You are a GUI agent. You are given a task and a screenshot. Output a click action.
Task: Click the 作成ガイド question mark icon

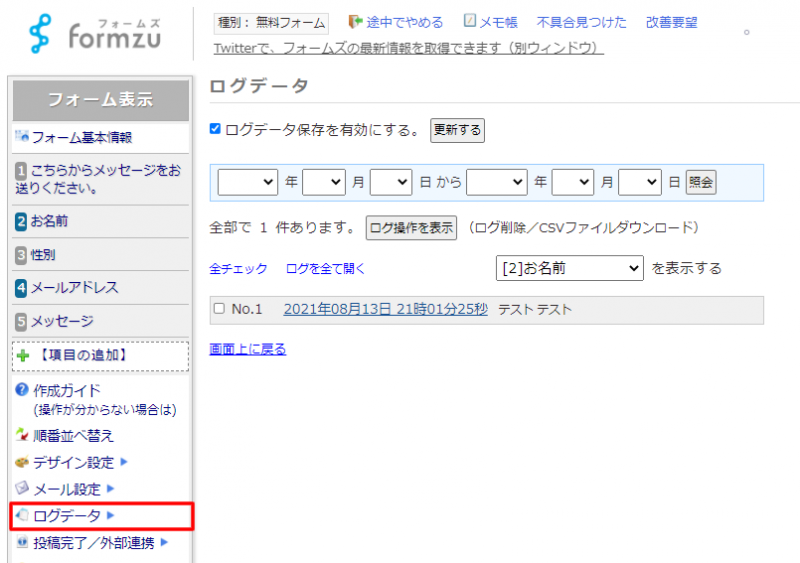click(x=22, y=390)
